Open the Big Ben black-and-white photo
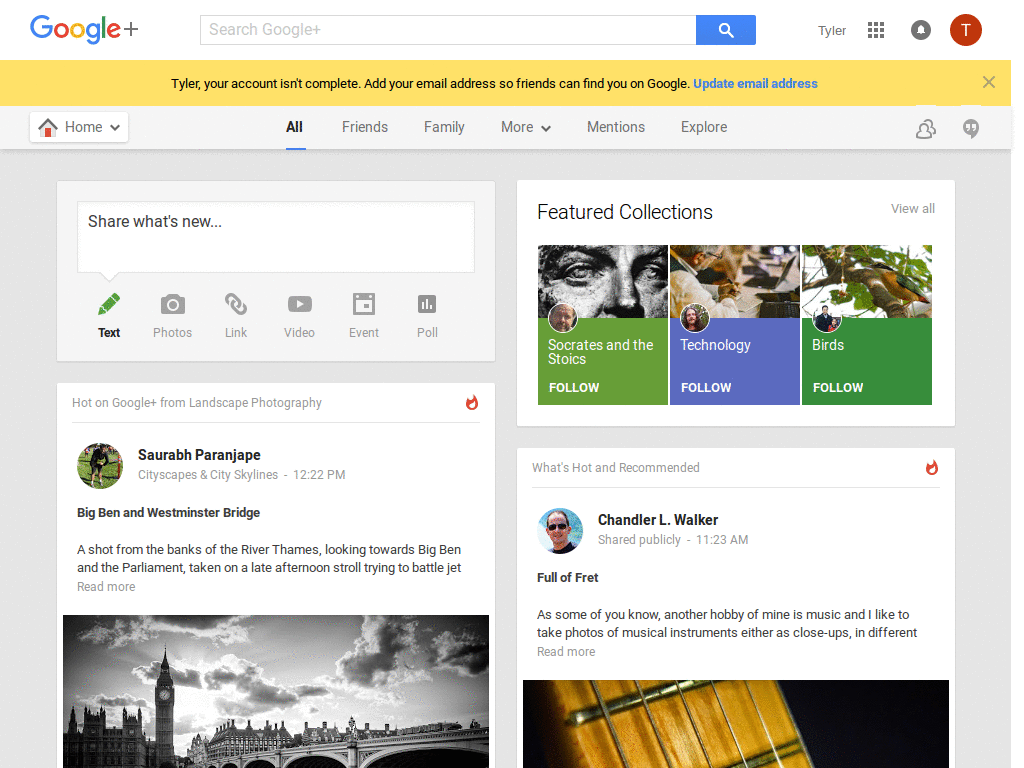The image size is (1024, 768). pos(276,692)
